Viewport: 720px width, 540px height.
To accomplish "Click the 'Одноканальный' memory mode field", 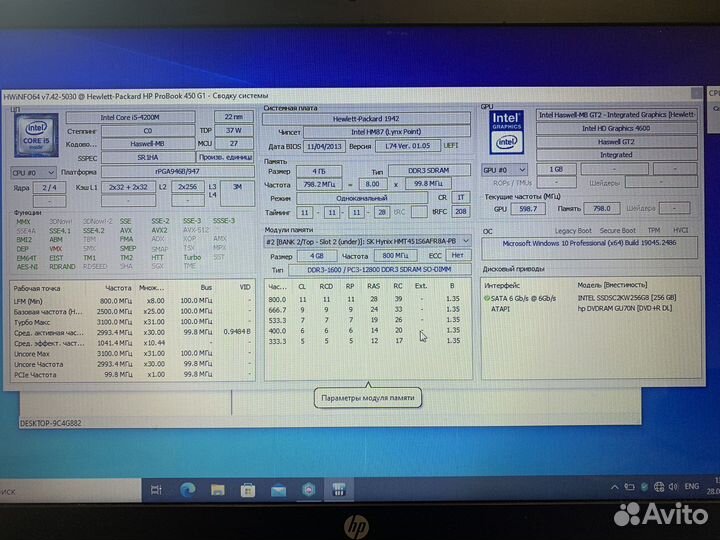I will tap(362, 198).
